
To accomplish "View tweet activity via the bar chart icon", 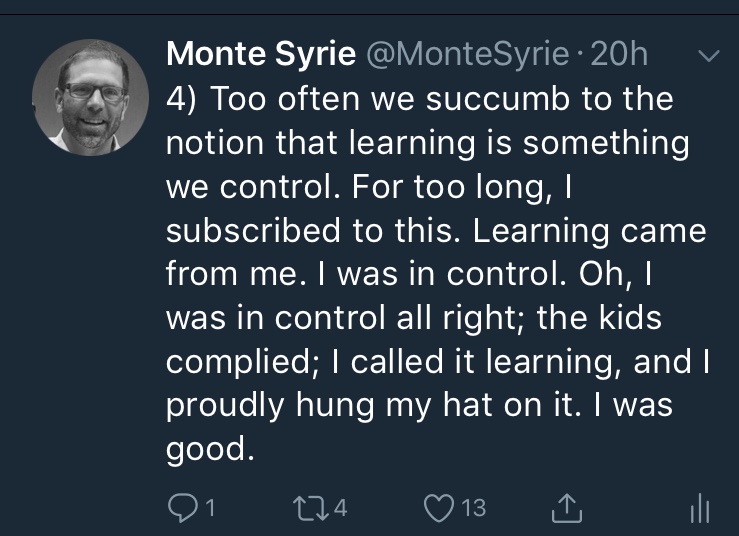I will point(699,510).
